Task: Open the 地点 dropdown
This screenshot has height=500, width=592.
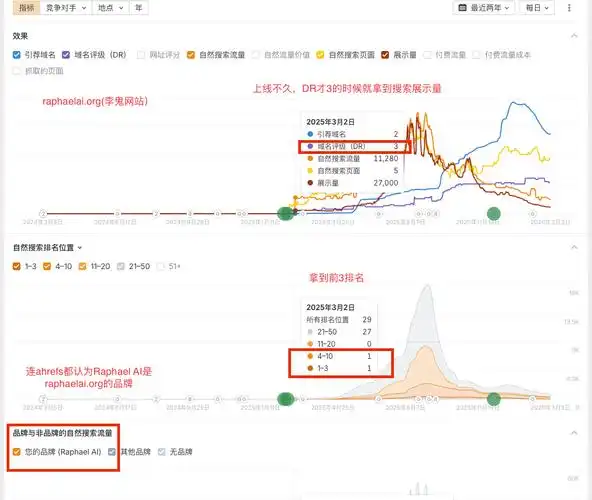Action: [x=110, y=8]
